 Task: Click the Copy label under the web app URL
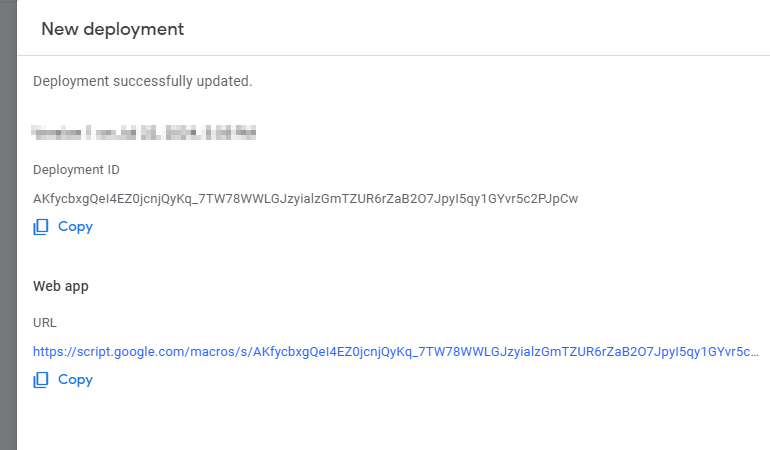[x=75, y=380]
